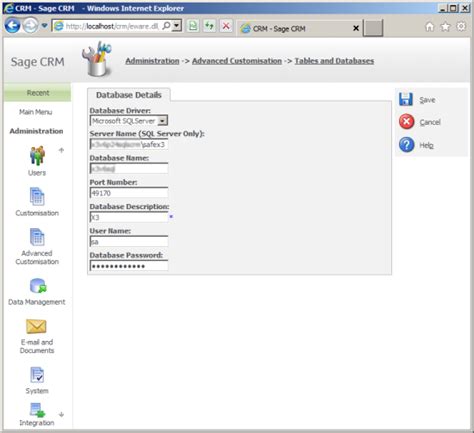Click the Save floppy disk icon
This screenshot has height=433, width=474.
[x=406, y=99]
